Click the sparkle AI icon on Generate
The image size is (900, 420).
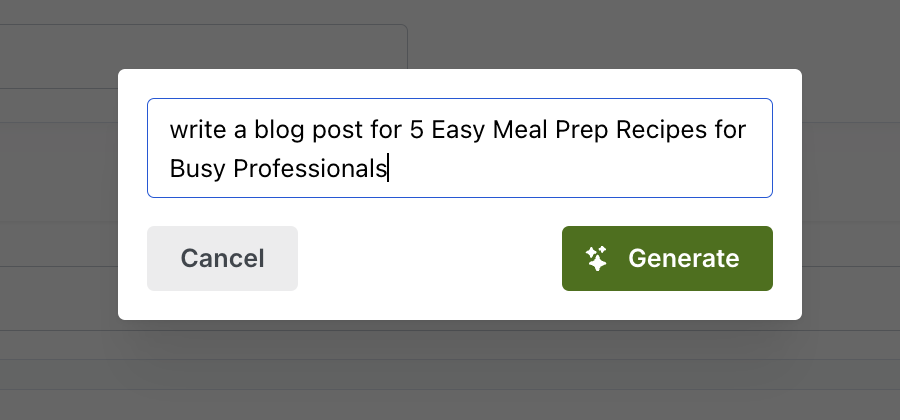(x=596, y=259)
